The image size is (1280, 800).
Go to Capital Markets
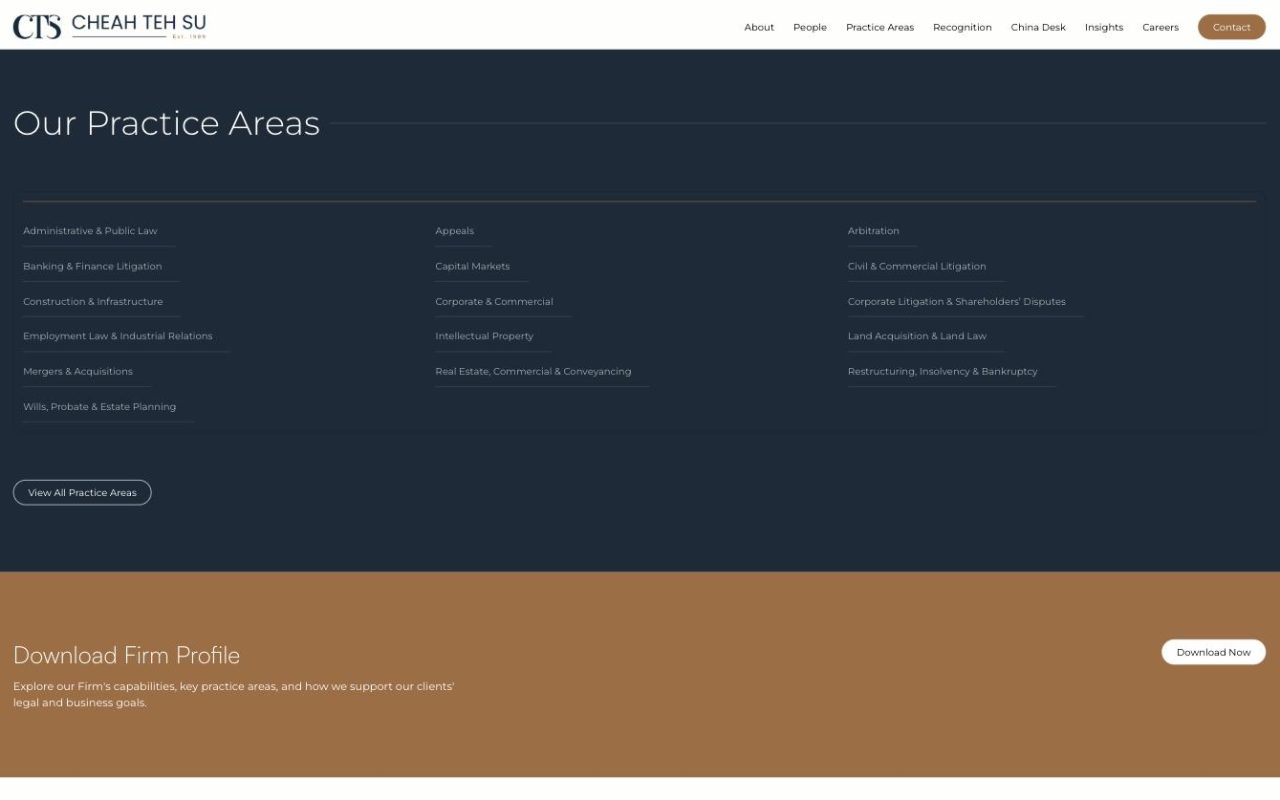tap(472, 266)
